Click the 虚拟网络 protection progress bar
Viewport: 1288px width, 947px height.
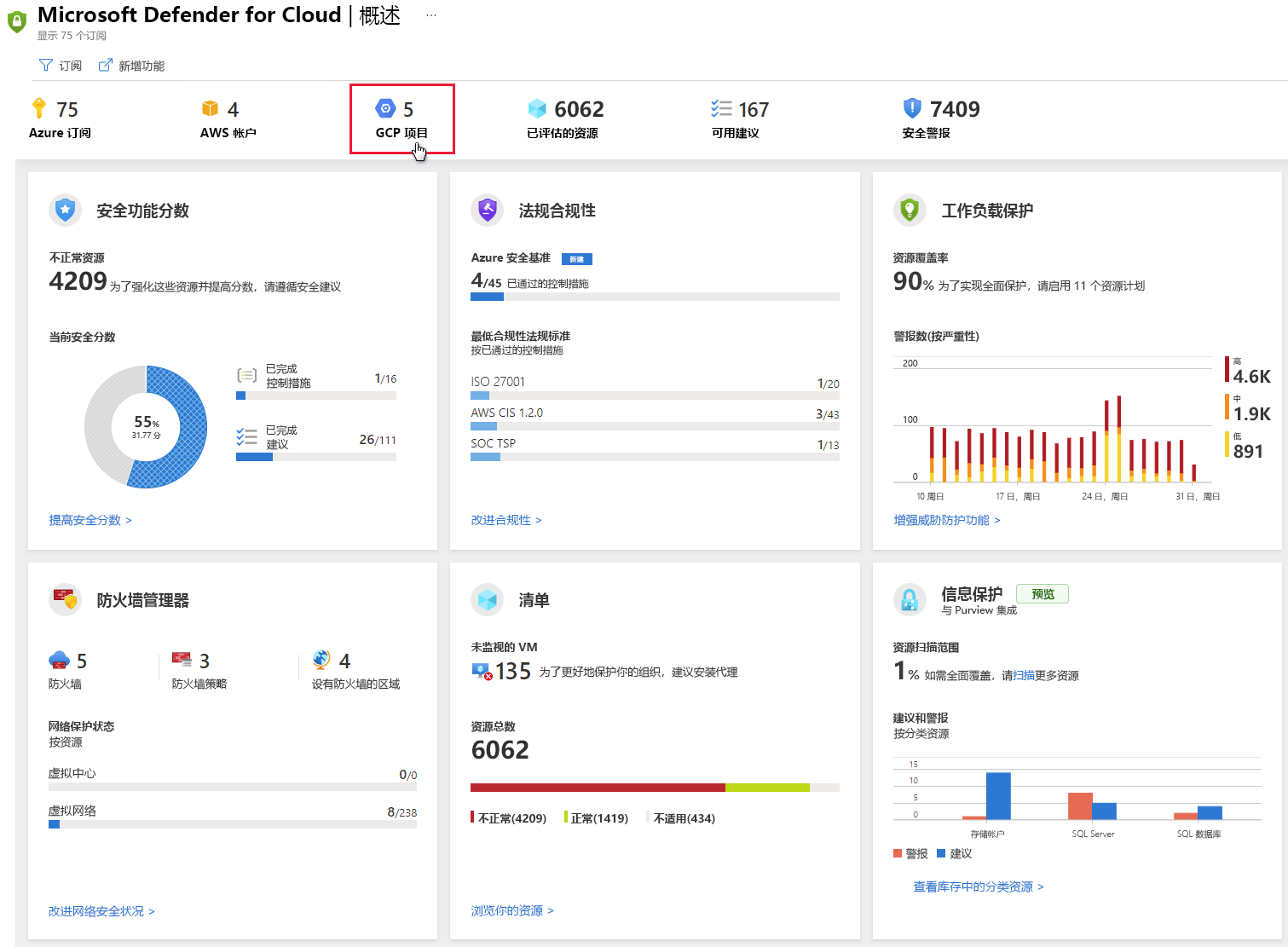pos(233,824)
